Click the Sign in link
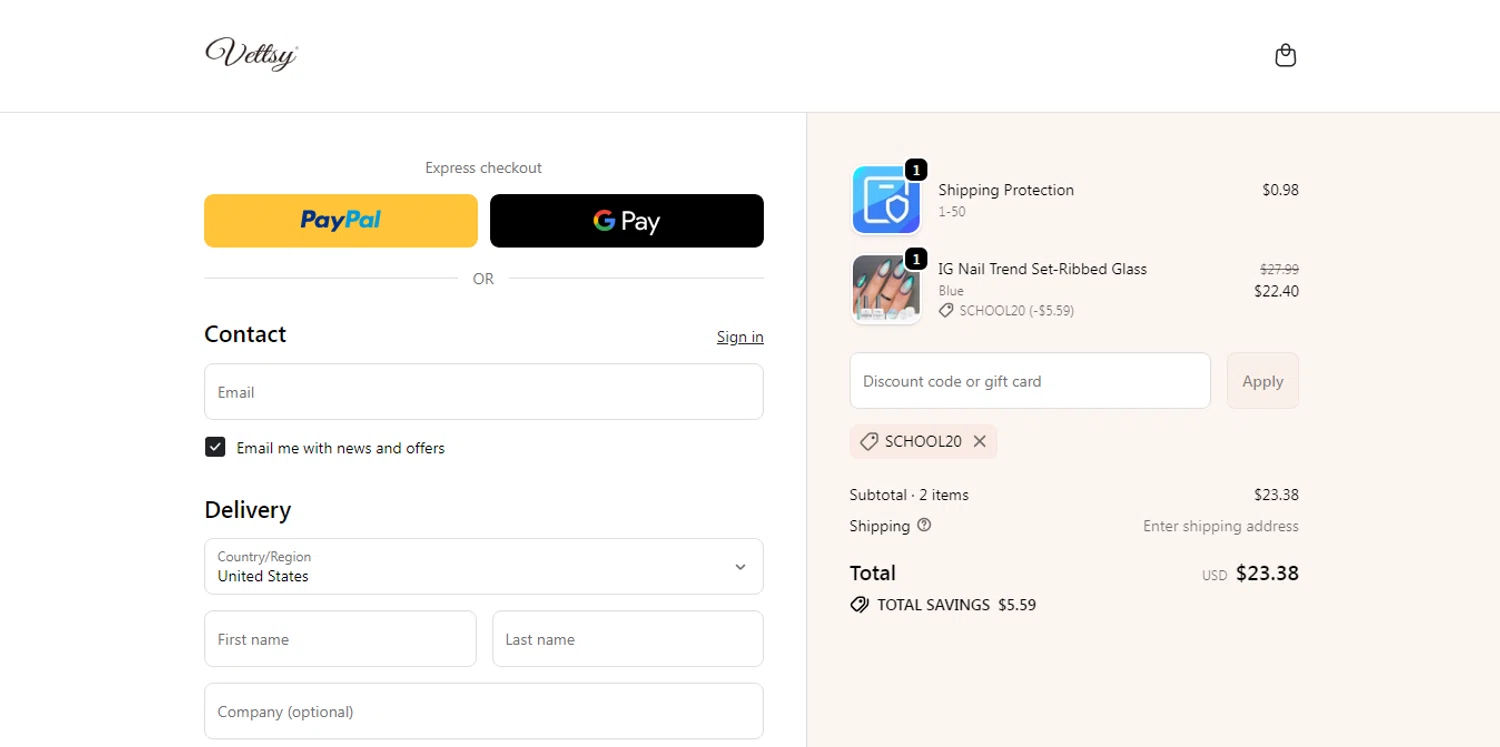1500x747 pixels. click(740, 337)
